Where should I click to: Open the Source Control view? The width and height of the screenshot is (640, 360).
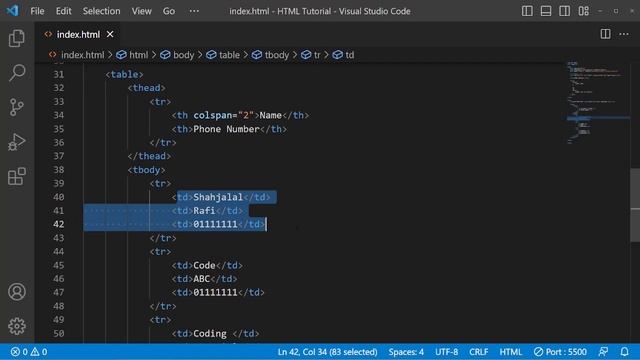[17, 107]
